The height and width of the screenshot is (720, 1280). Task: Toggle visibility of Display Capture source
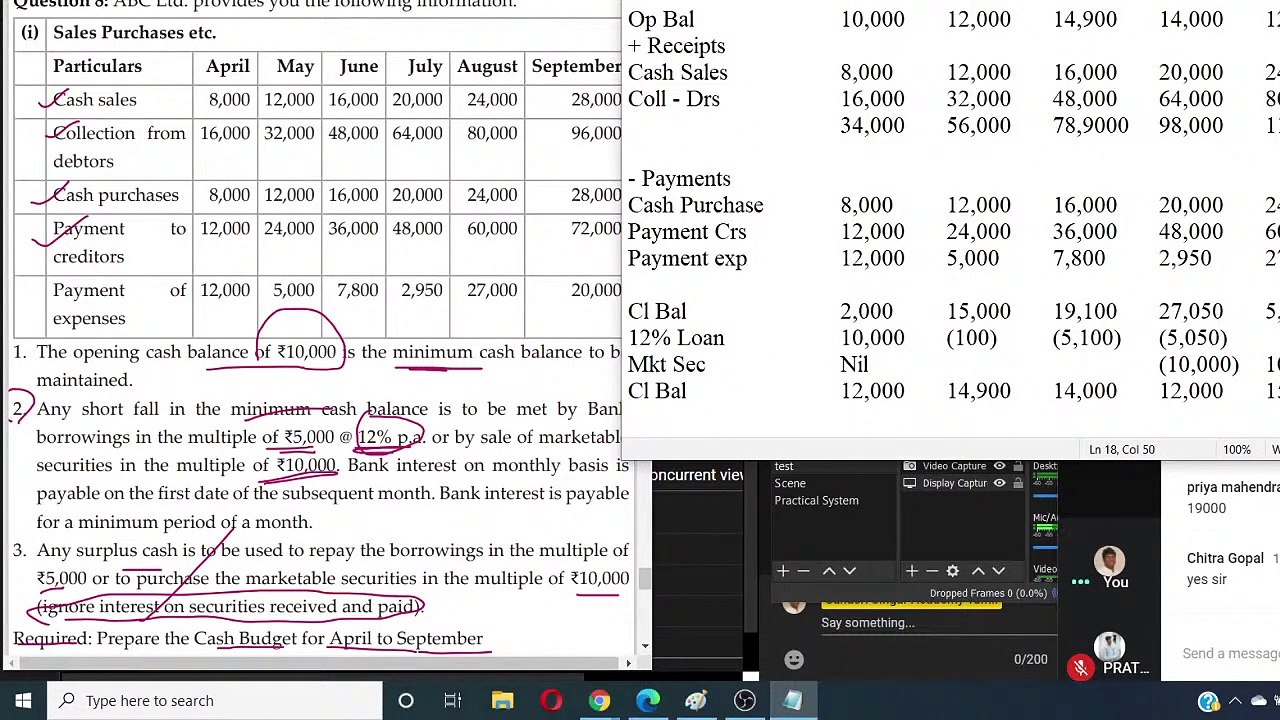click(999, 483)
